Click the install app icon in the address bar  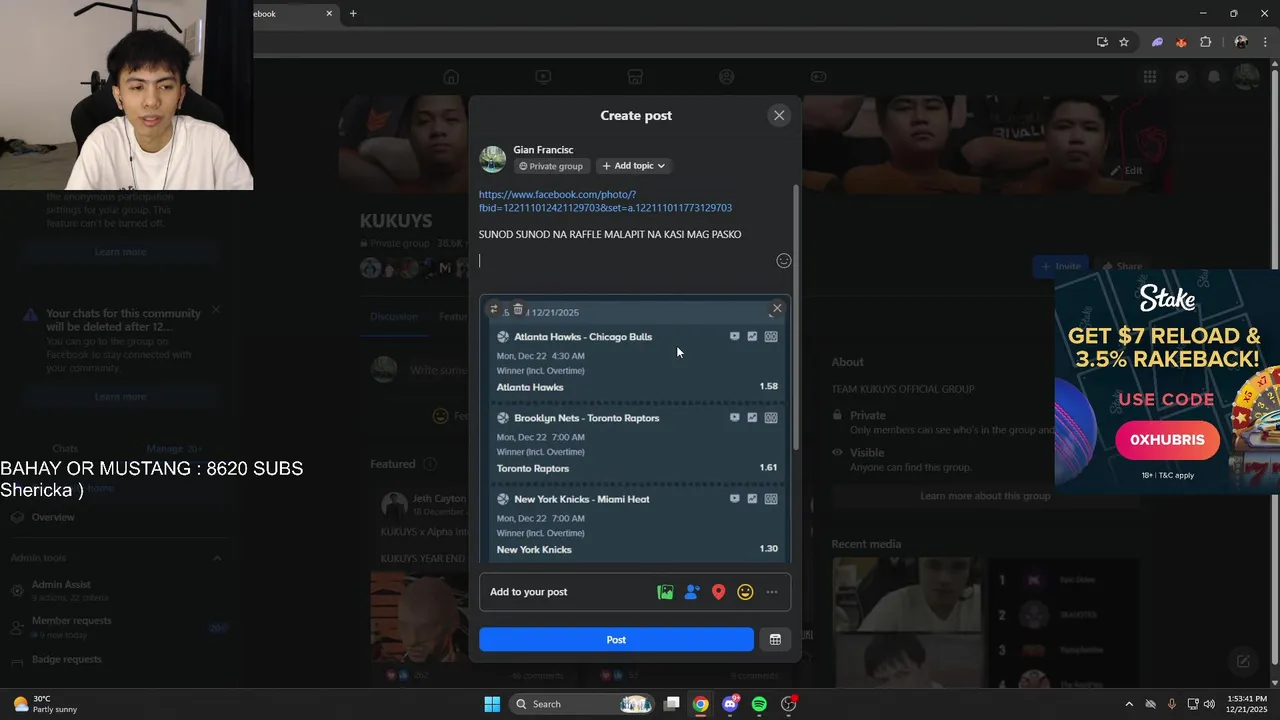click(x=1102, y=42)
